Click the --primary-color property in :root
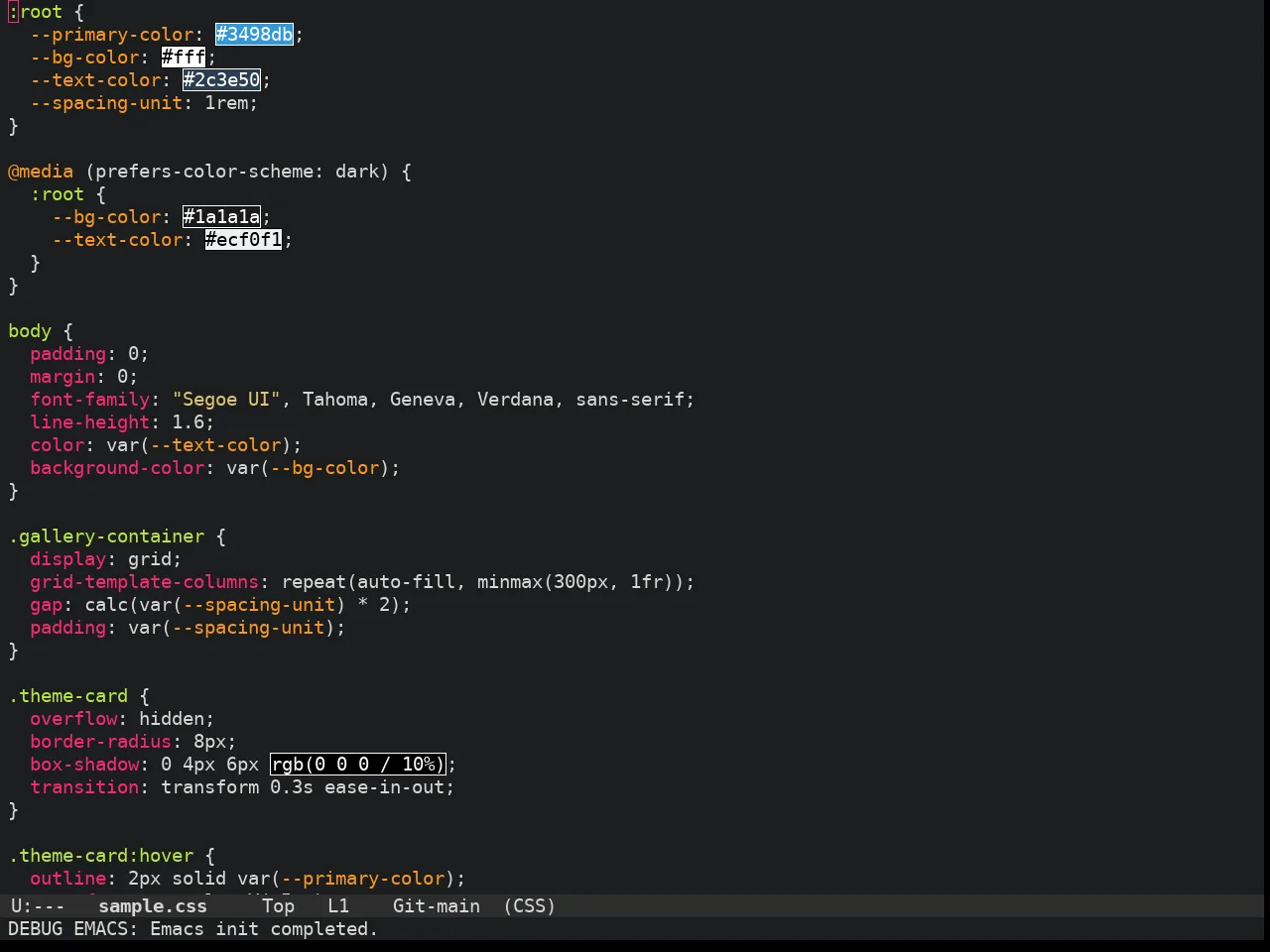1270x952 pixels. coord(111,35)
